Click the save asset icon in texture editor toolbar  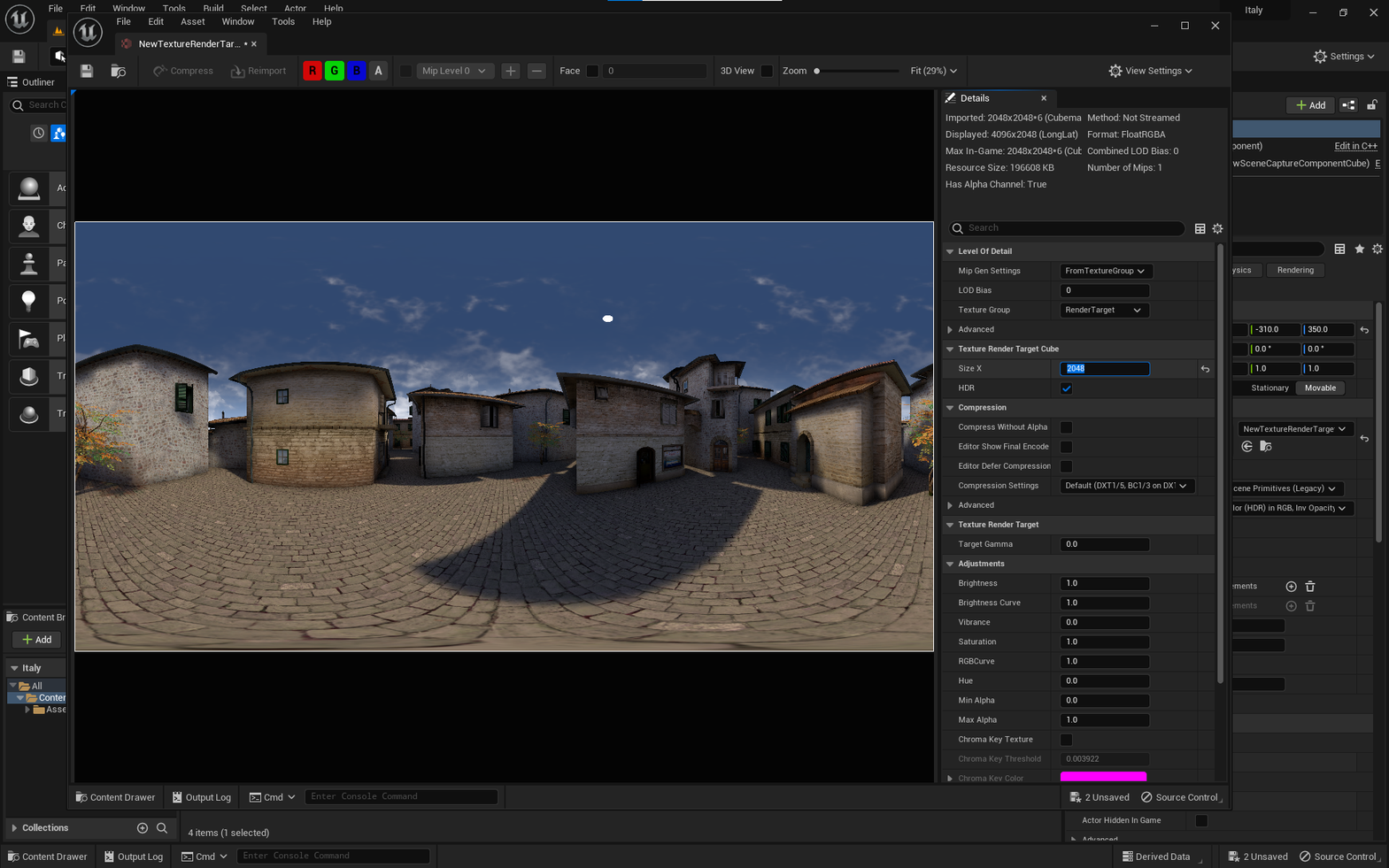(87, 71)
